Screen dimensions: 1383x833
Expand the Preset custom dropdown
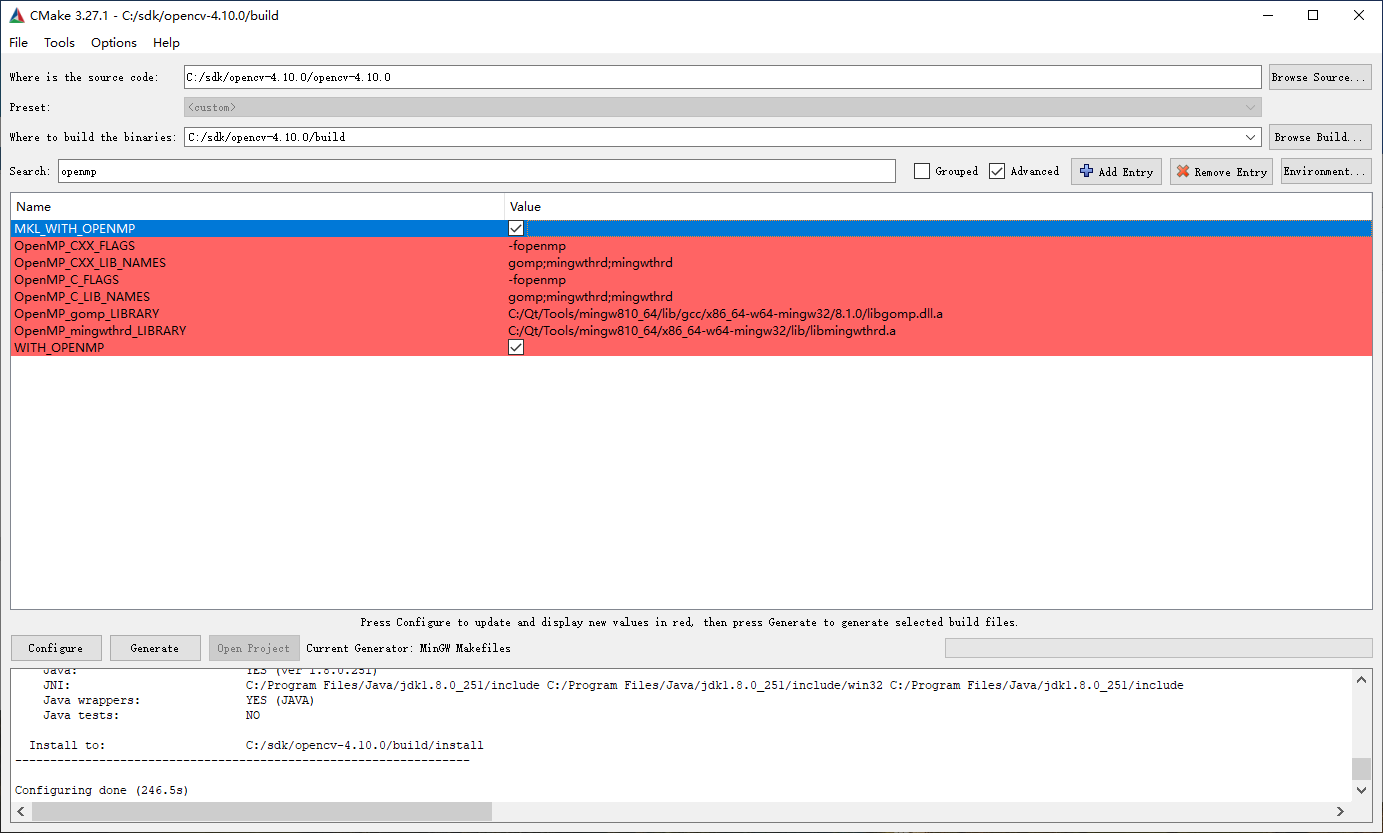click(x=722, y=107)
